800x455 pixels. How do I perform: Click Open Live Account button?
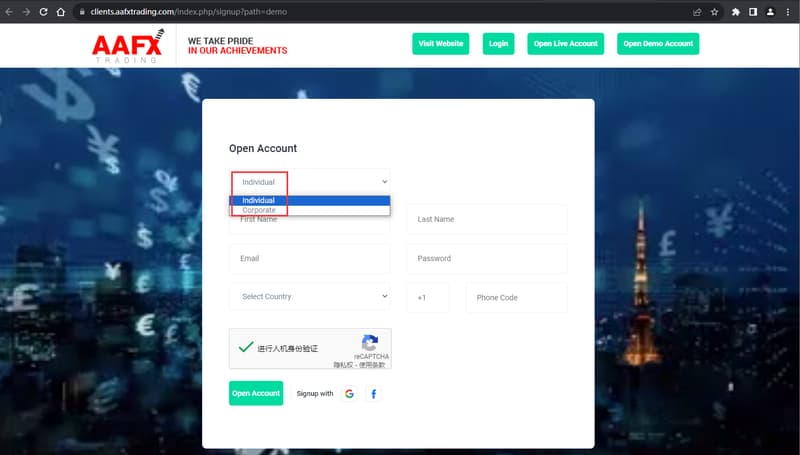[x=565, y=44]
